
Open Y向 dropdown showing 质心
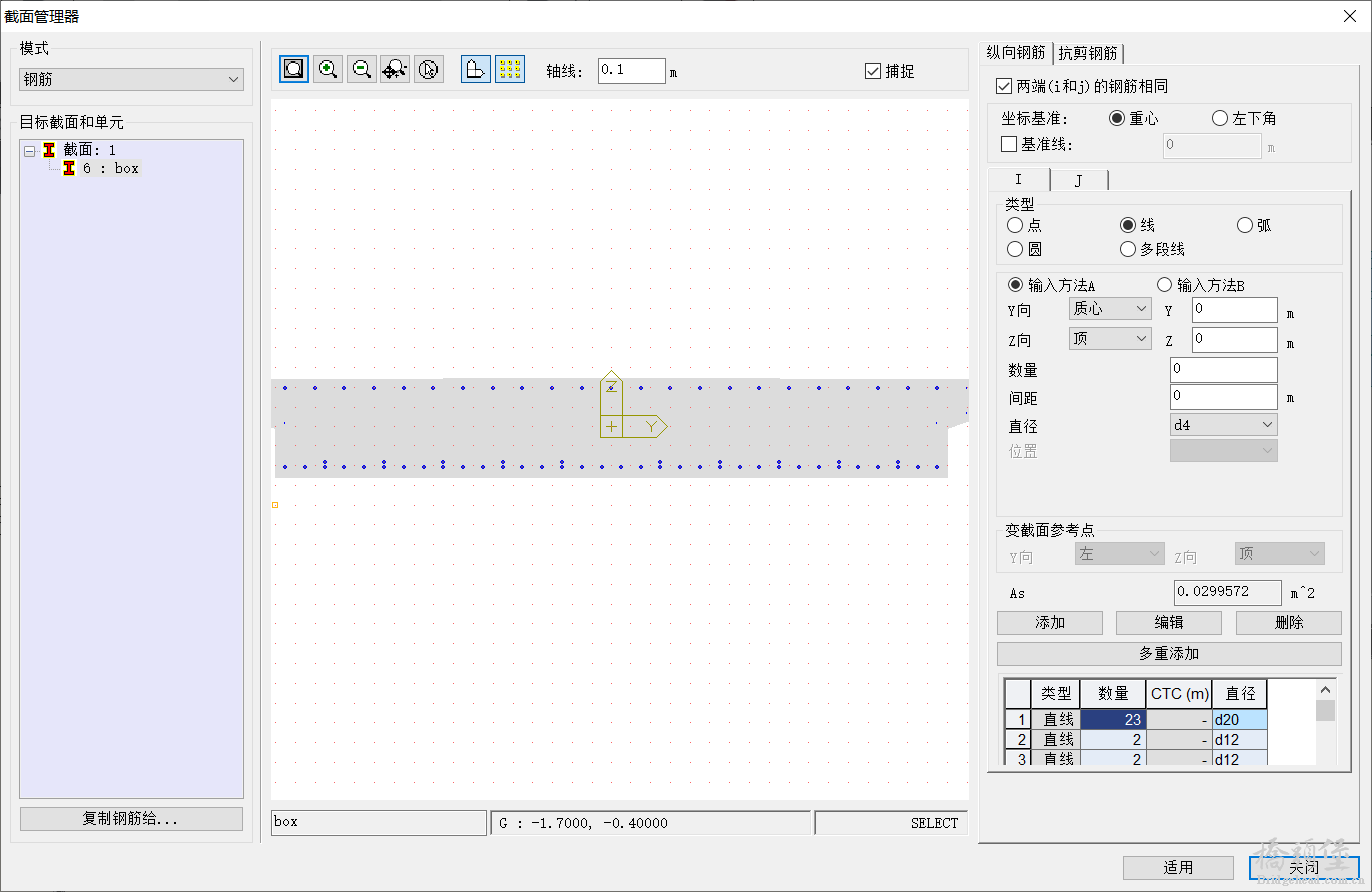click(x=1110, y=309)
